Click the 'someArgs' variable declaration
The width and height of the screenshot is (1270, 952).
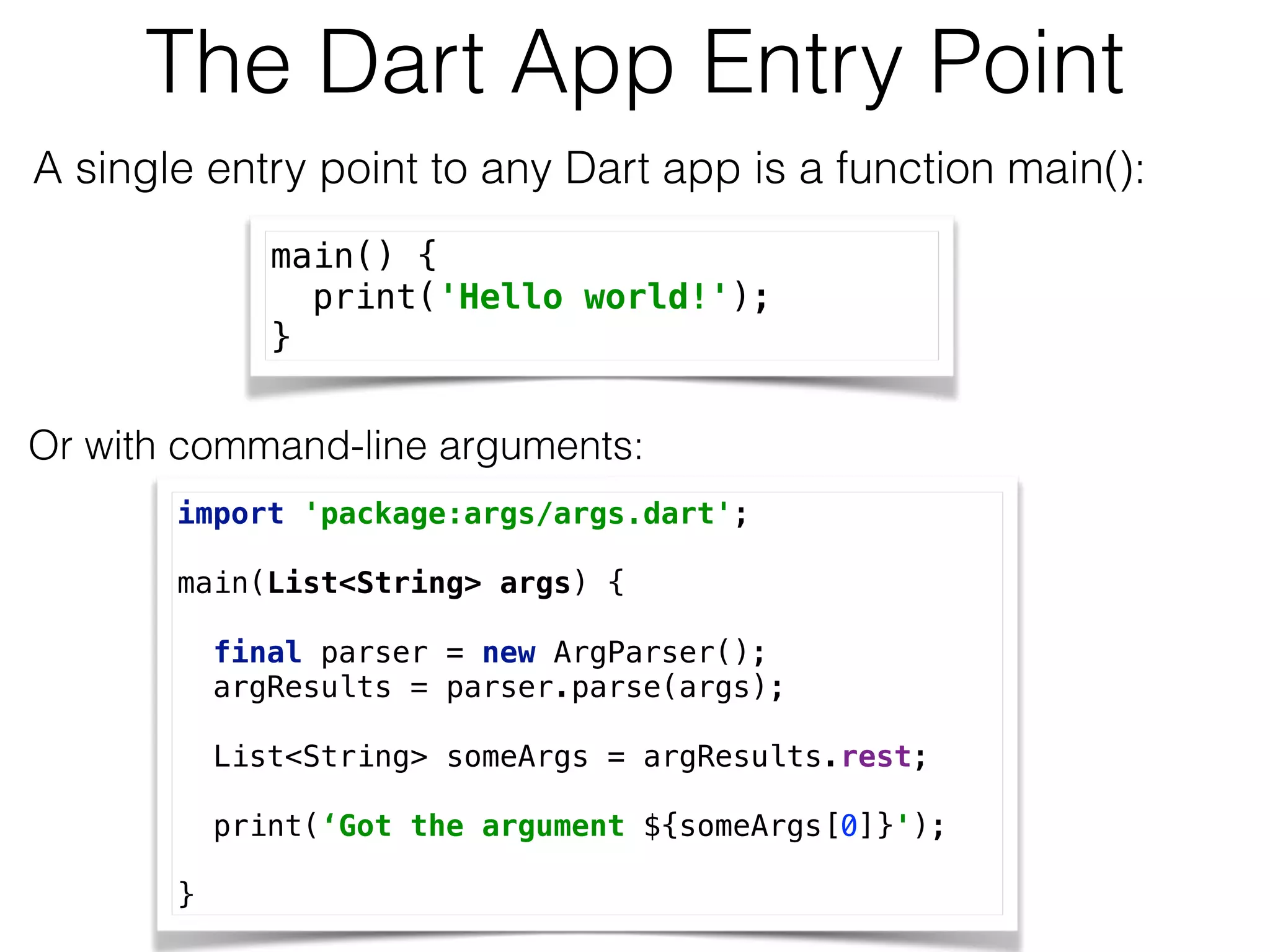coord(517,757)
